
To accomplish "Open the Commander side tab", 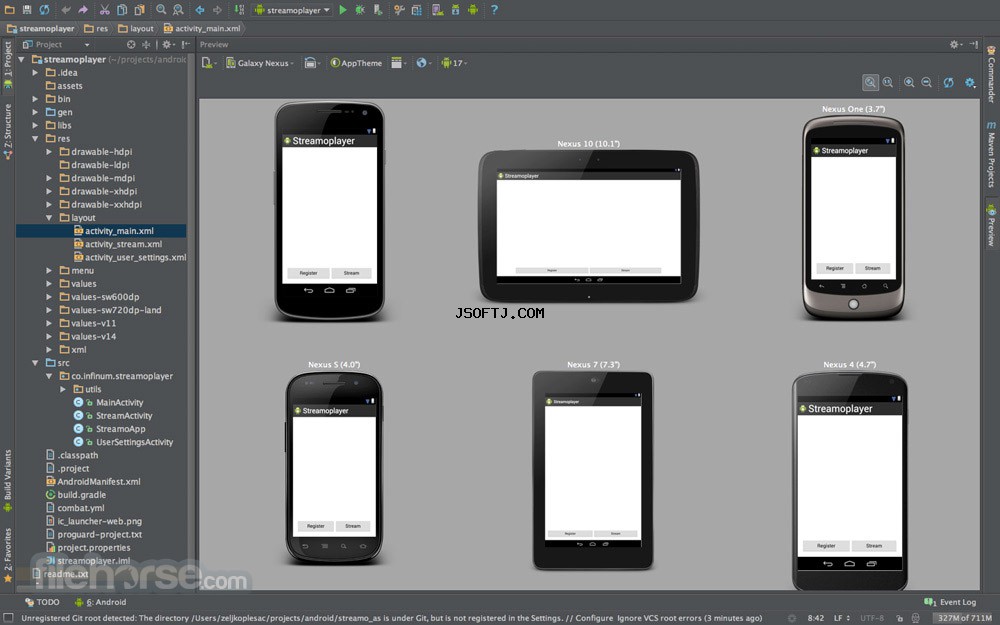I will point(990,75).
